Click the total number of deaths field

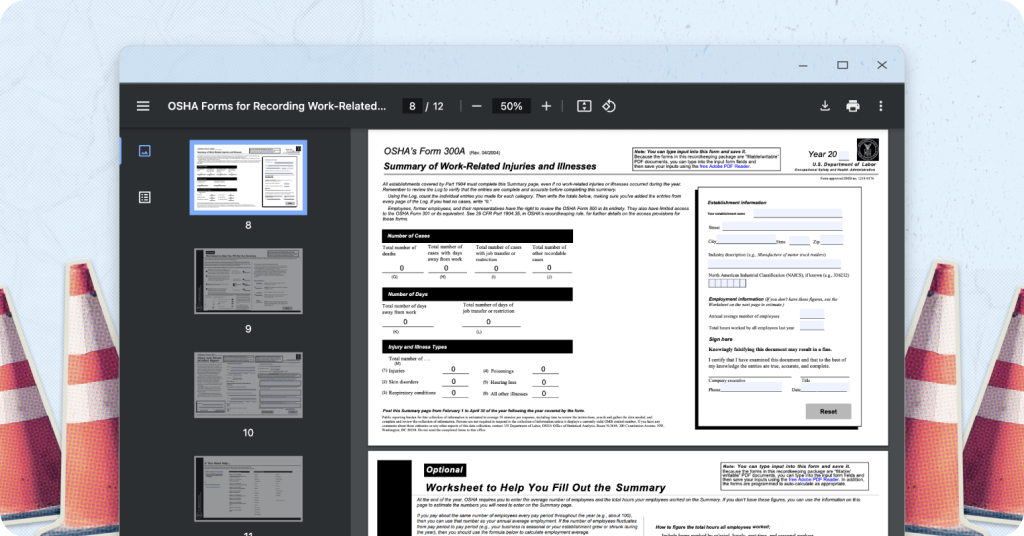click(x=402, y=268)
